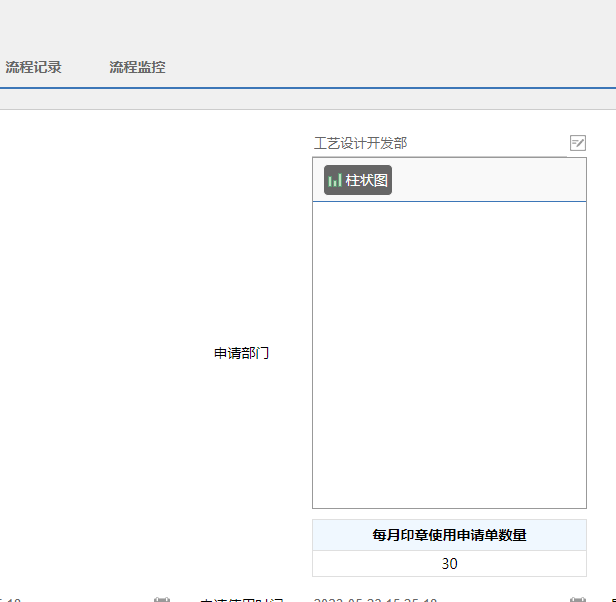Screen dimensions: 616x602
Task: Switch to the 流程监控 tab
Action: [137, 67]
